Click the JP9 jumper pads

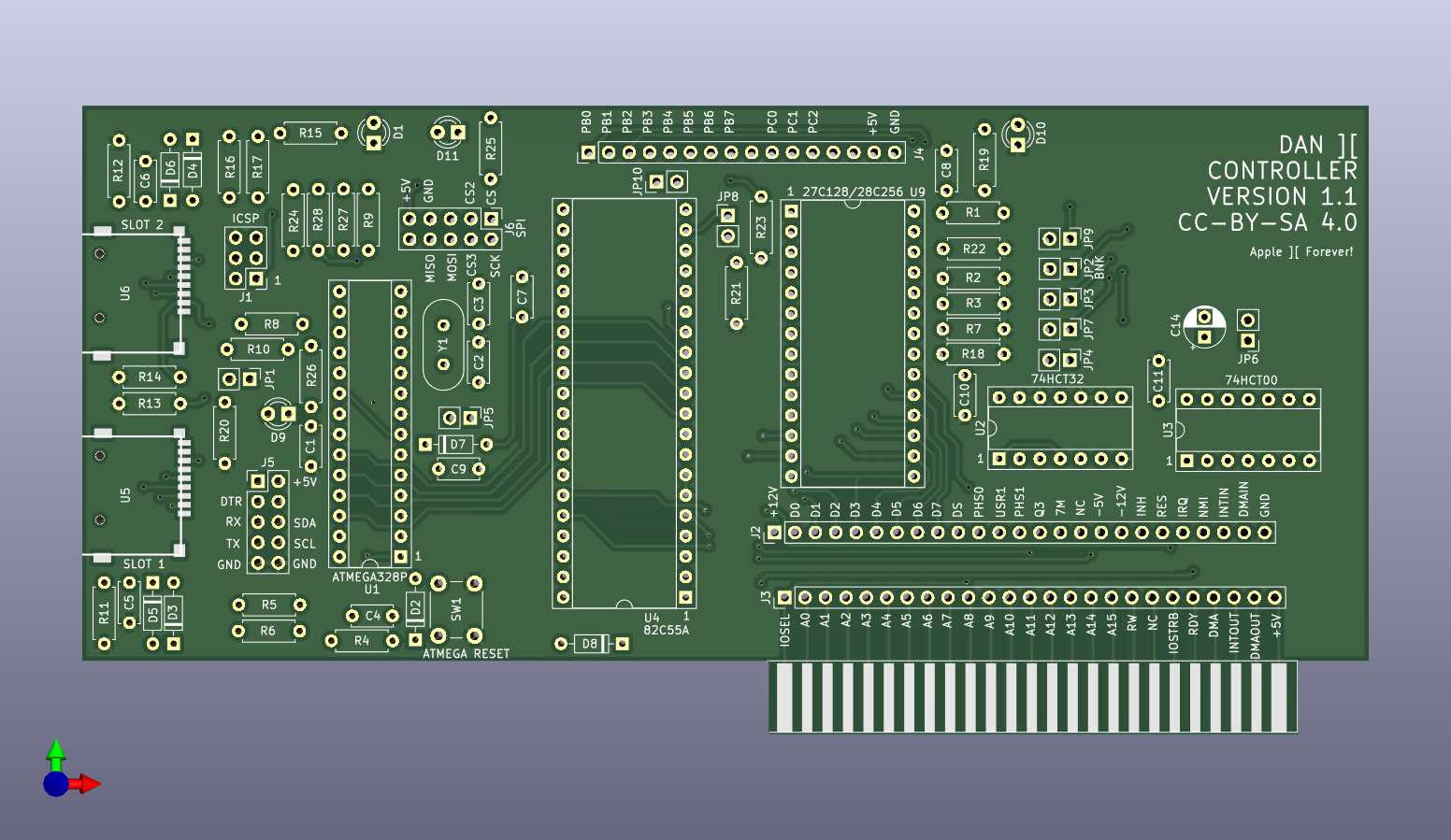pyautogui.click(x=1059, y=239)
